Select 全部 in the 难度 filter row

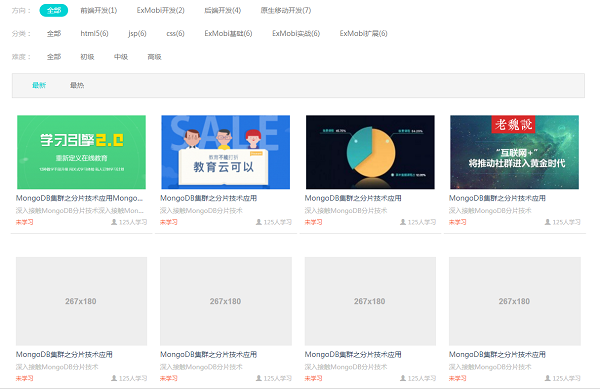click(x=54, y=57)
